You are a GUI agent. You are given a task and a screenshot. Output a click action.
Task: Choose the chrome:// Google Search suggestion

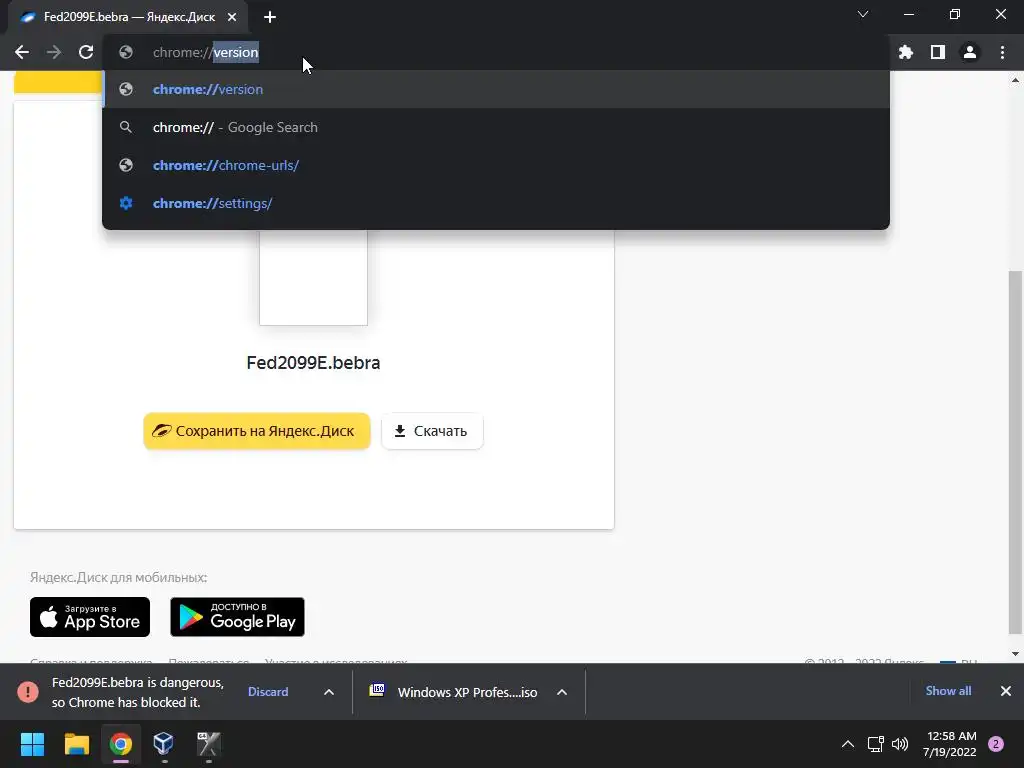pos(496,127)
